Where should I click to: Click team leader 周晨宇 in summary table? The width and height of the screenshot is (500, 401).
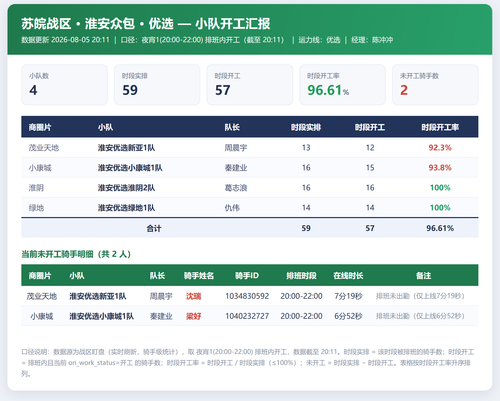click(x=236, y=148)
